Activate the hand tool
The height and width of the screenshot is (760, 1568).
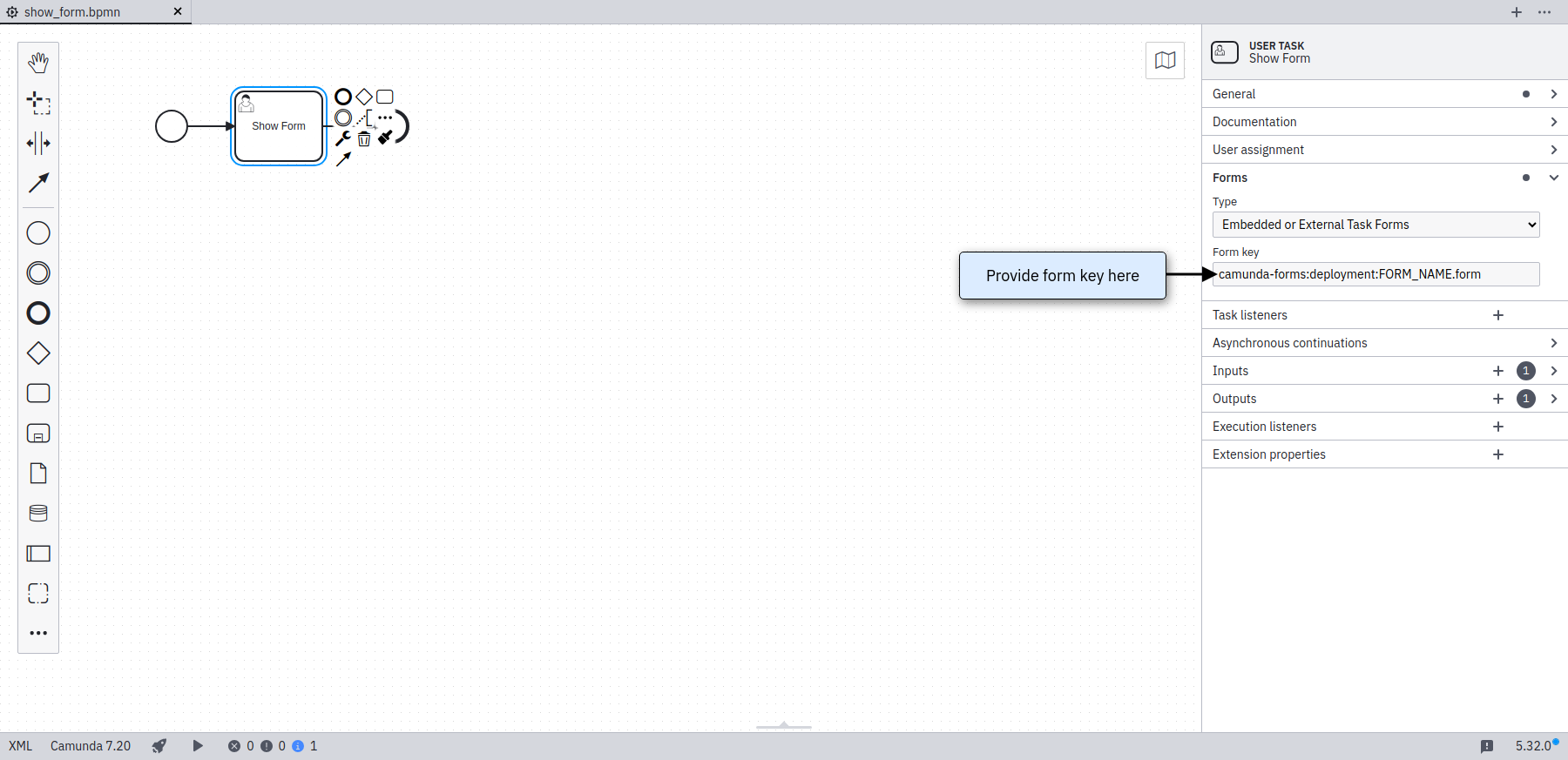[38, 63]
